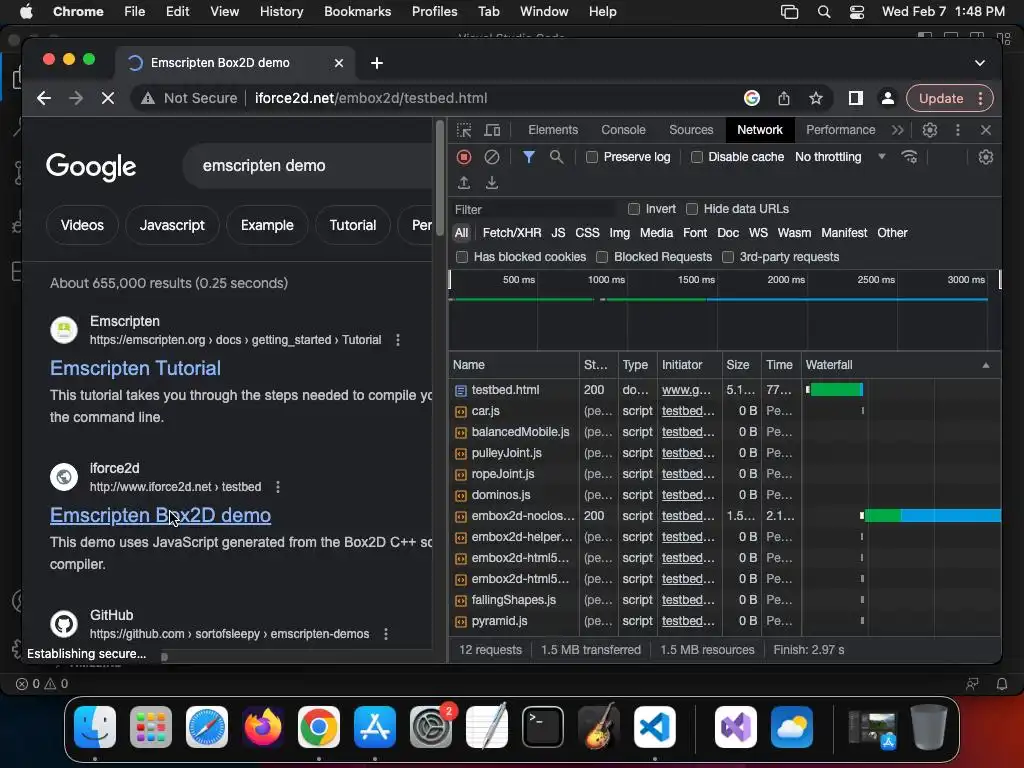Open the DevTools three-dot customize menu
The width and height of the screenshot is (1024, 768).
tap(957, 130)
